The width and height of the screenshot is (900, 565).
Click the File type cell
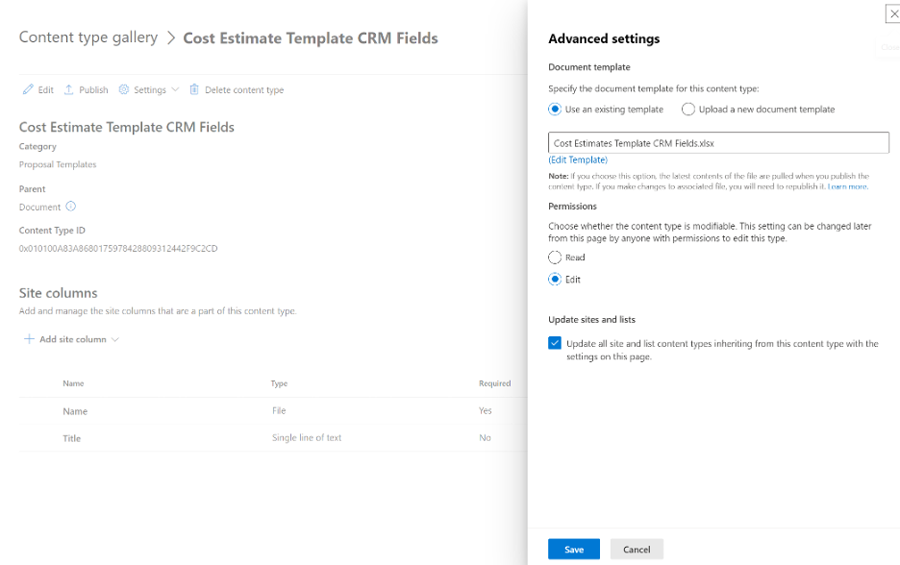(x=279, y=411)
